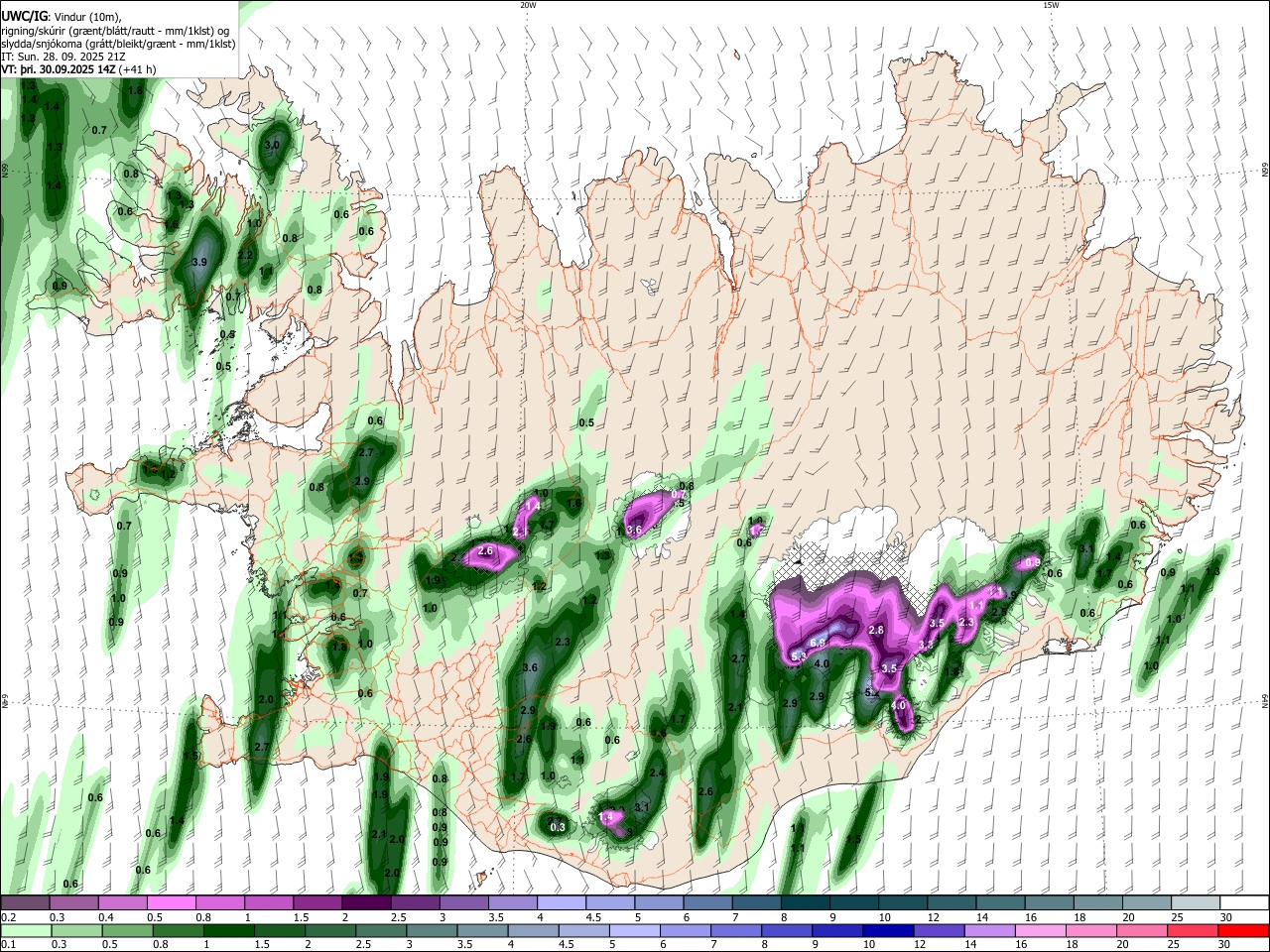Click the 3.9 rain value in the Westfjords

(x=198, y=262)
